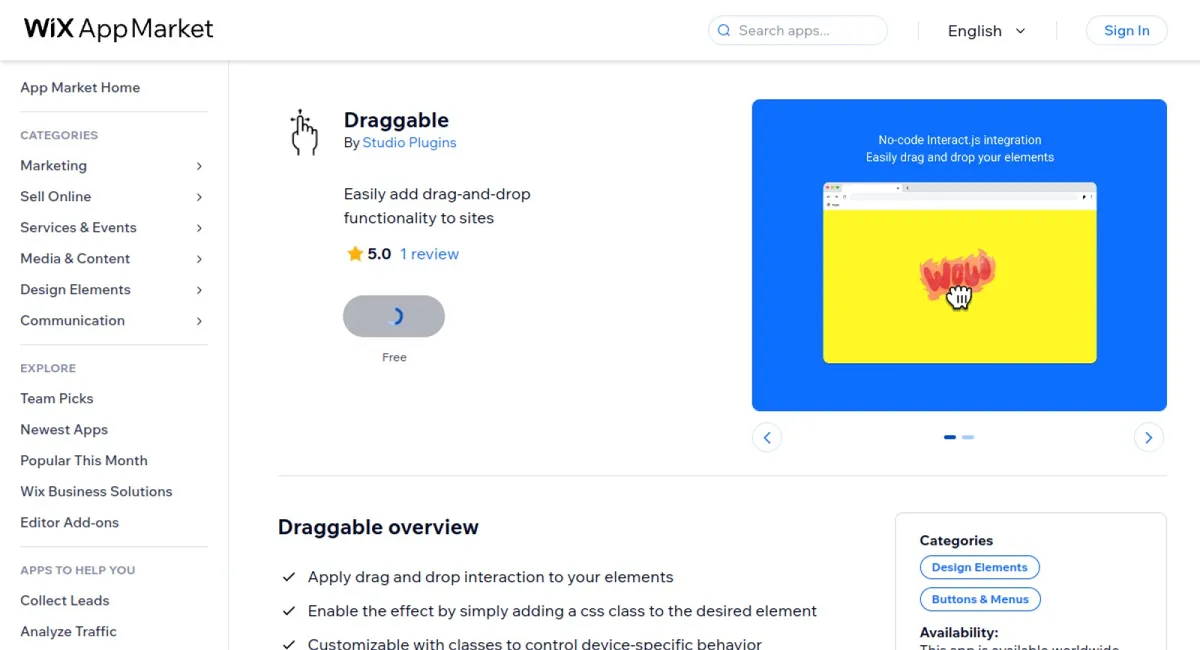The height and width of the screenshot is (650, 1200).
Task: Open Collect Leads
Action: click(65, 600)
